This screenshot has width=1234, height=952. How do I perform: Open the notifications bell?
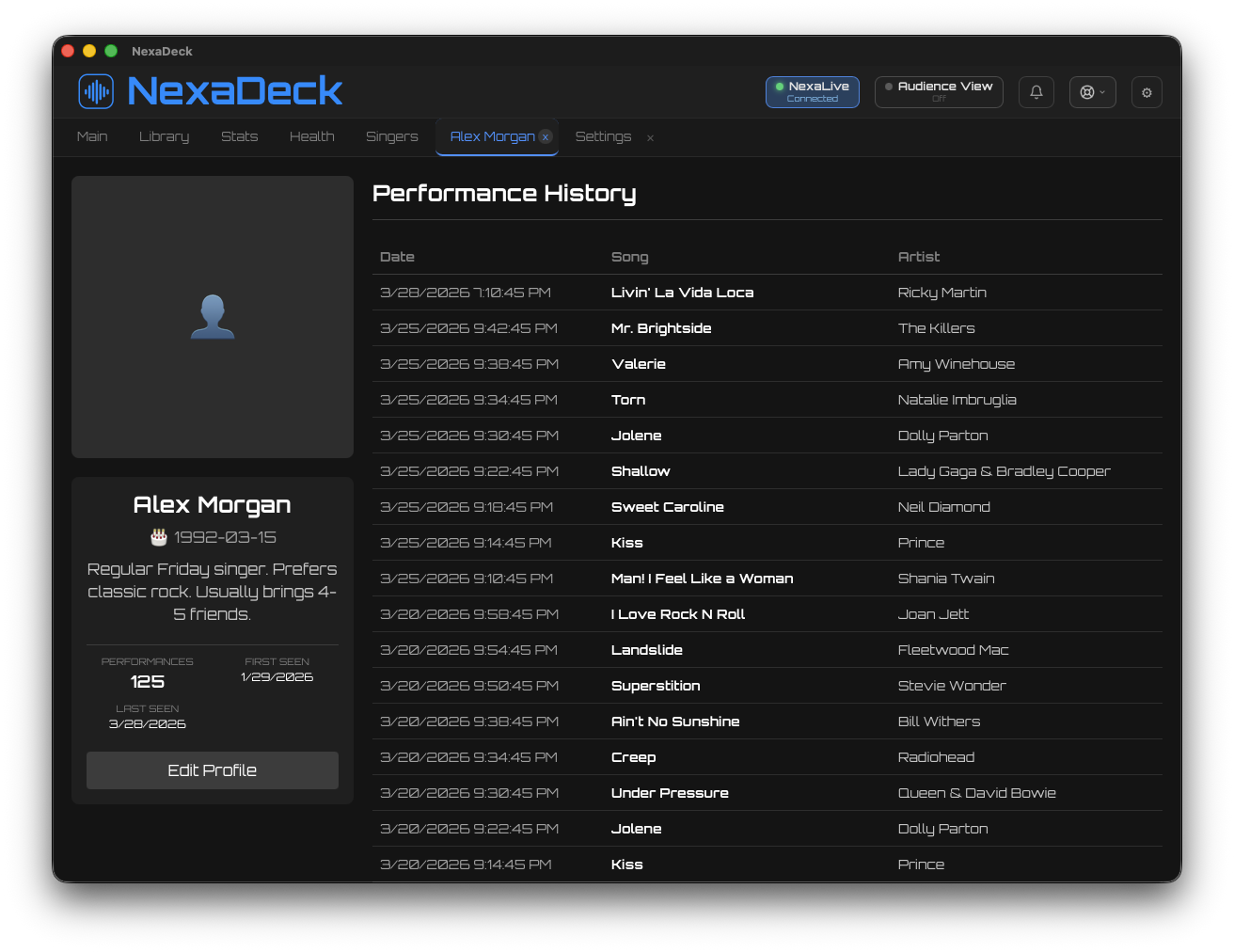pos(1036,92)
